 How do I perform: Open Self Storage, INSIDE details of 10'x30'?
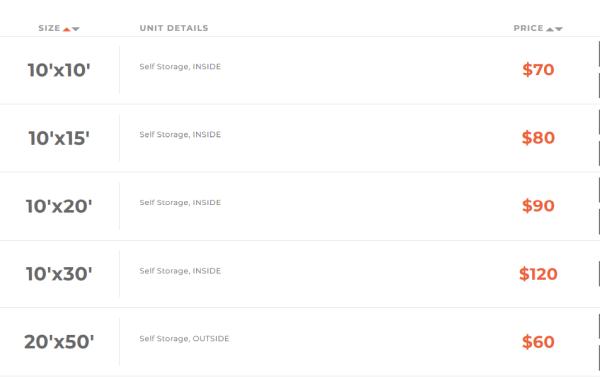tap(180, 271)
